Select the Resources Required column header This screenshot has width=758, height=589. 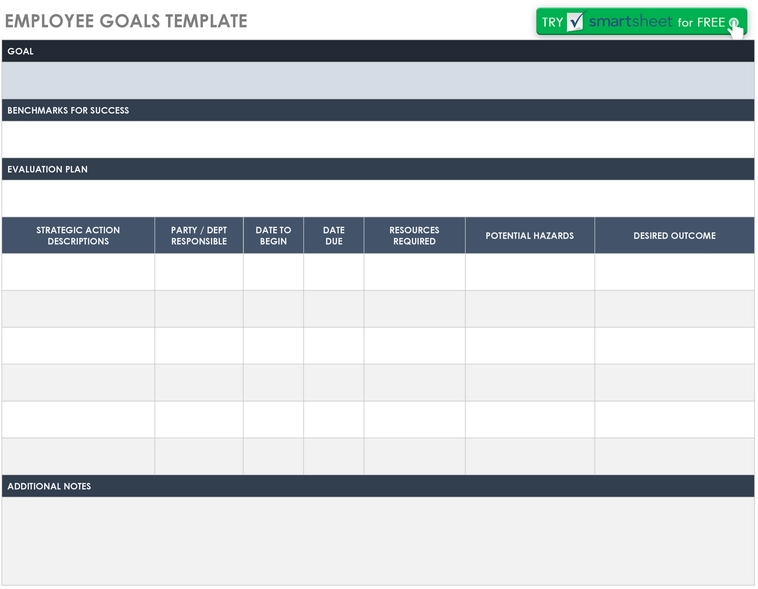(414, 236)
